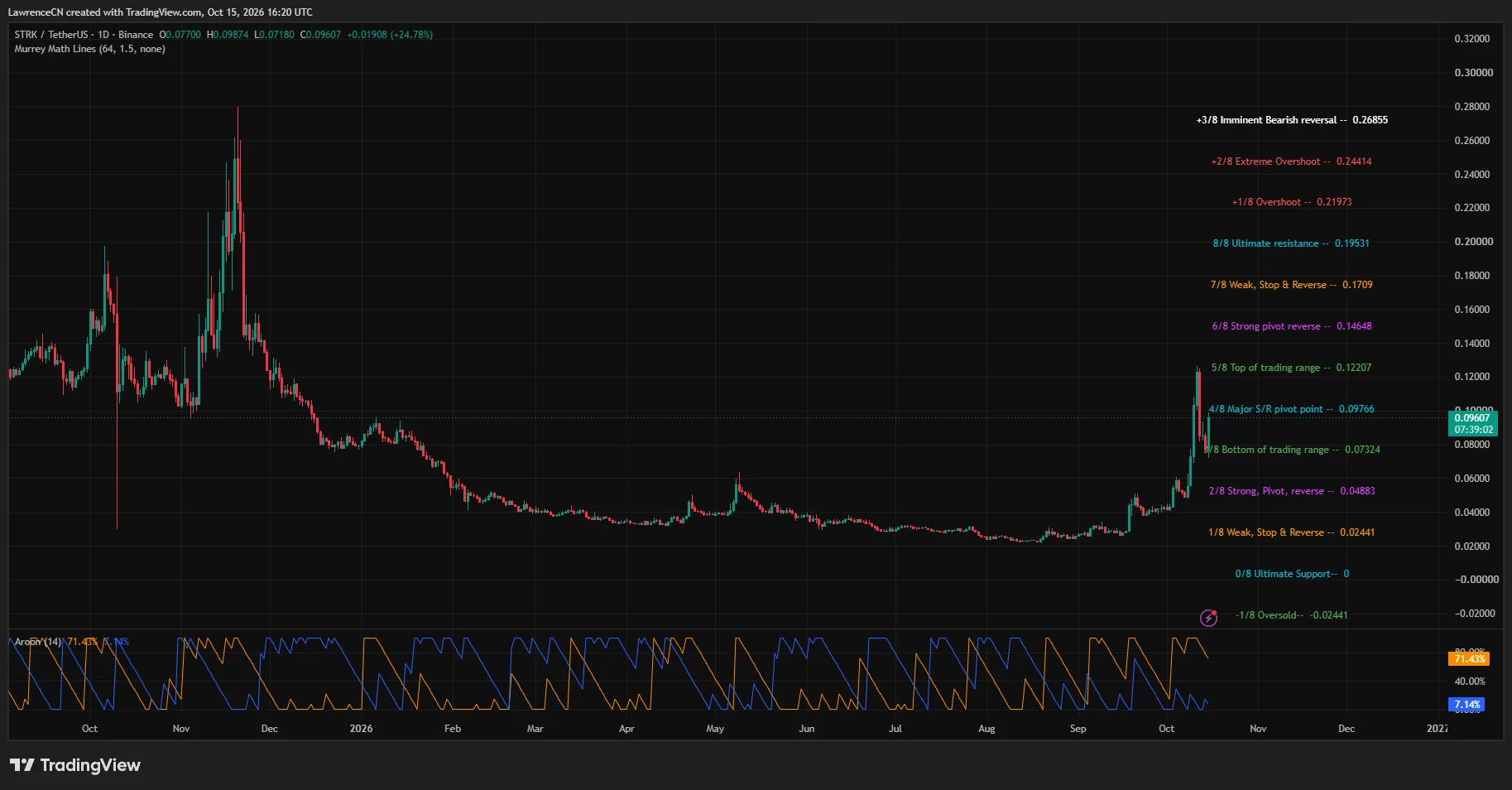
Task: Click the 0.02000 price axis label
Action: [1472, 547]
